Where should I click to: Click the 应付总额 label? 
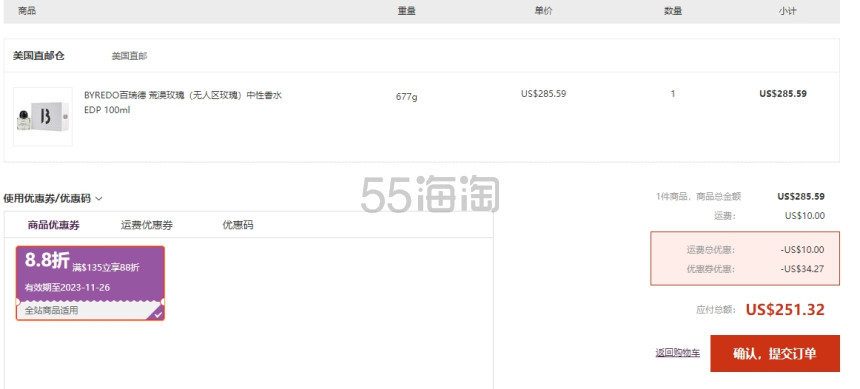[x=716, y=309]
